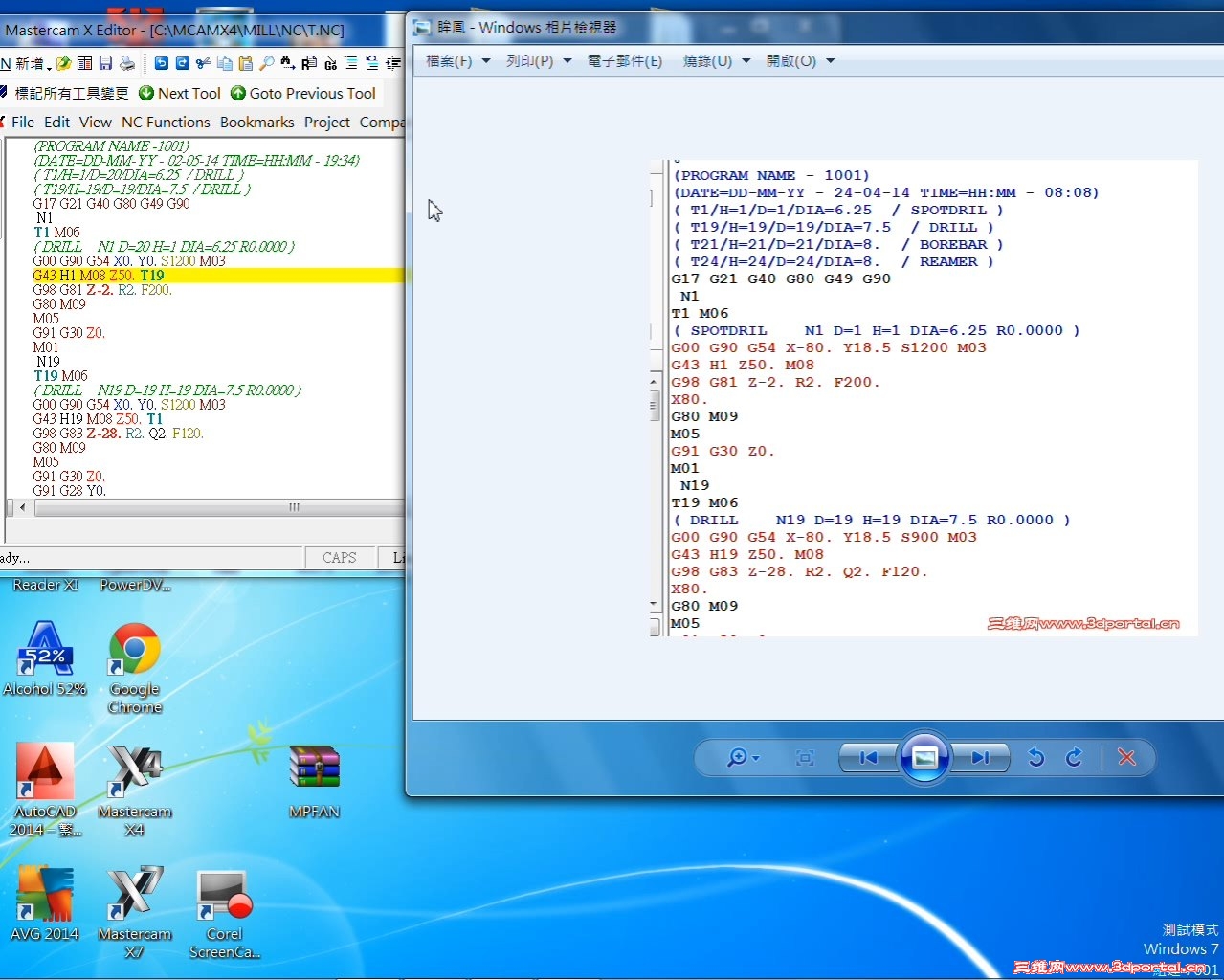The width and height of the screenshot is (1224, 980).
Task: Click code line T19 M06 in editor
Action: (x=60, y=376)
